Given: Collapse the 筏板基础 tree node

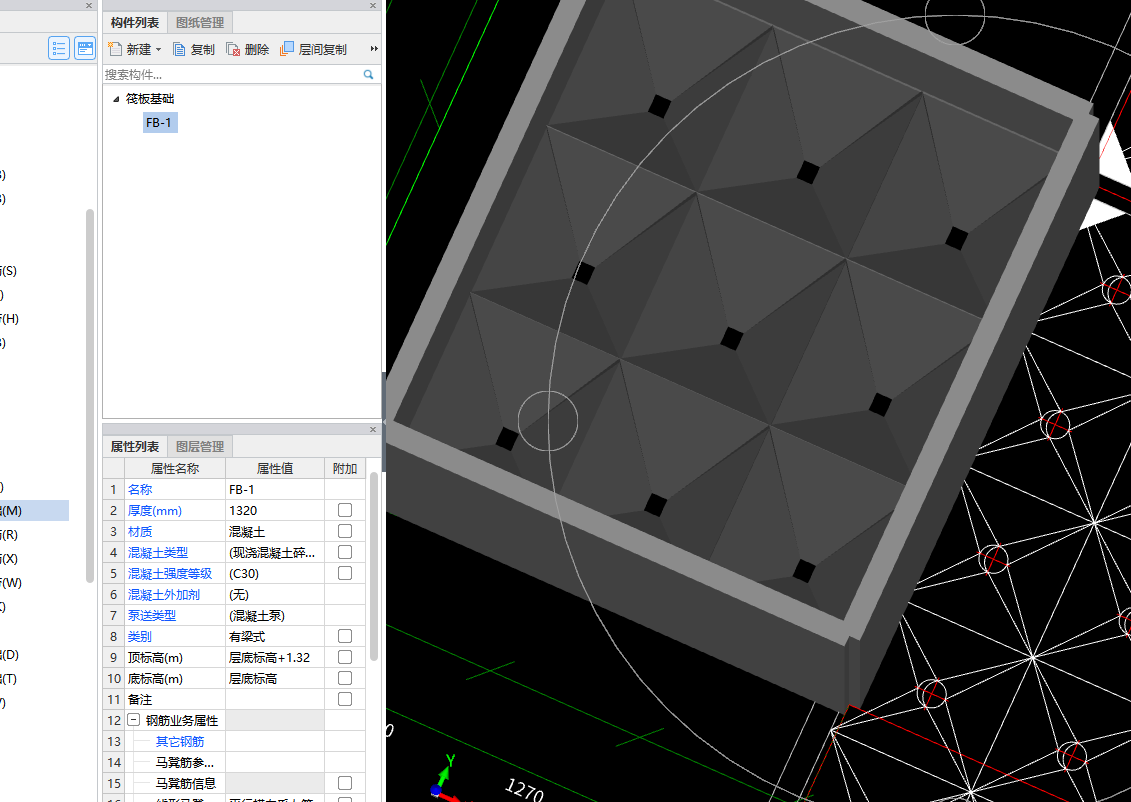Looking at the screenshot, I should click(116, 100).
